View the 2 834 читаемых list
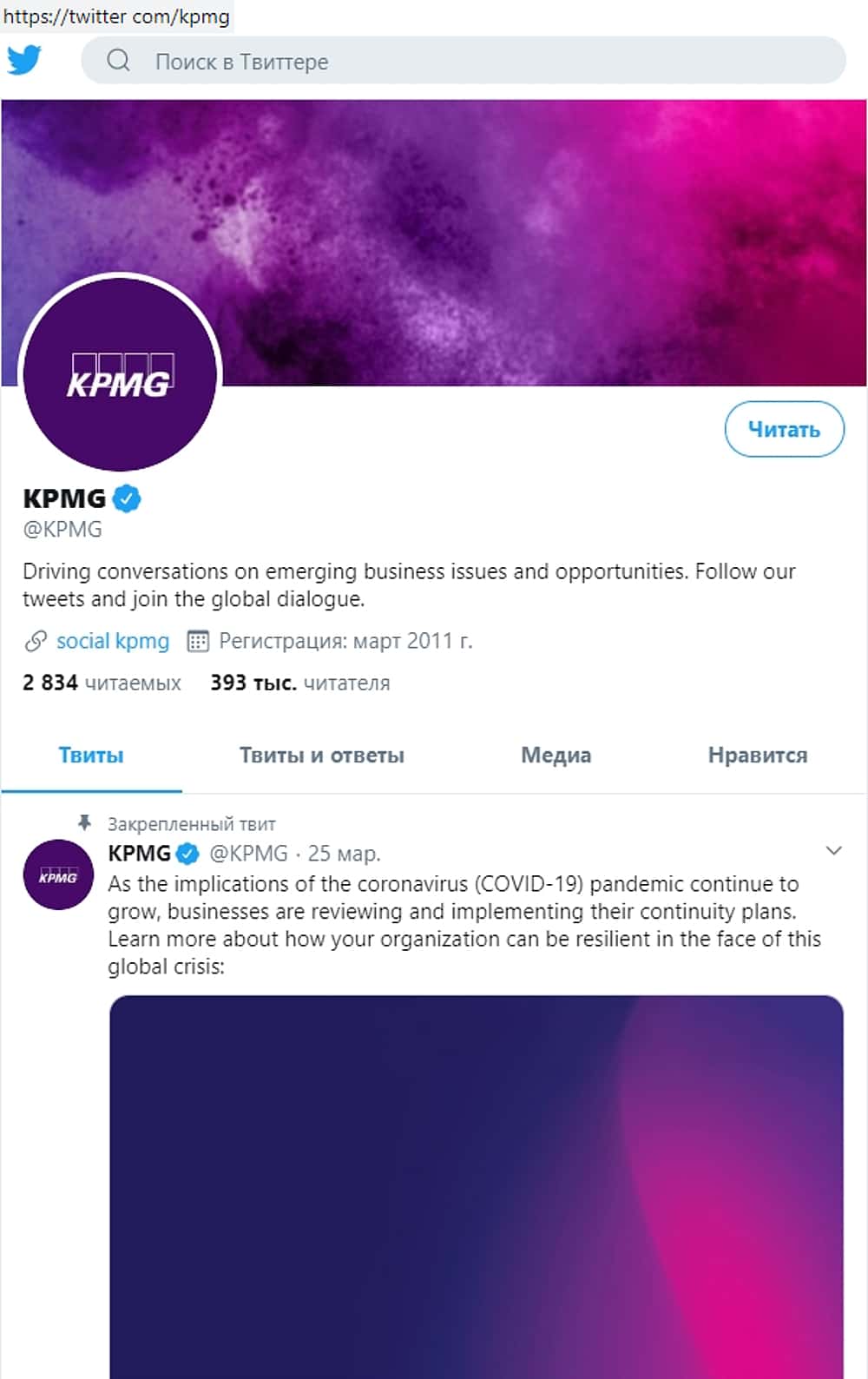Viewport: 868px width, 1379px height. coord(102,683)
